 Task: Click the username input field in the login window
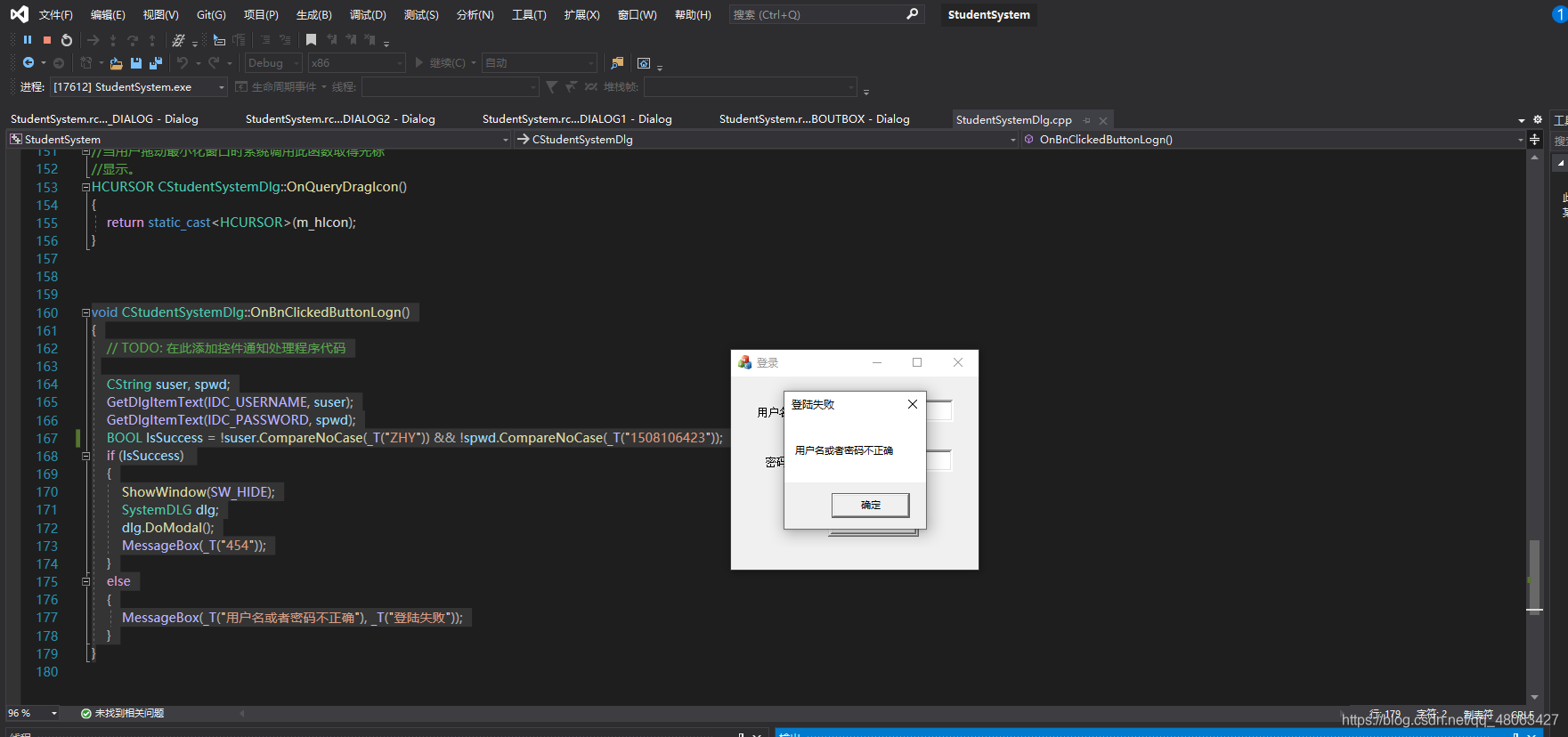(938, 410)
